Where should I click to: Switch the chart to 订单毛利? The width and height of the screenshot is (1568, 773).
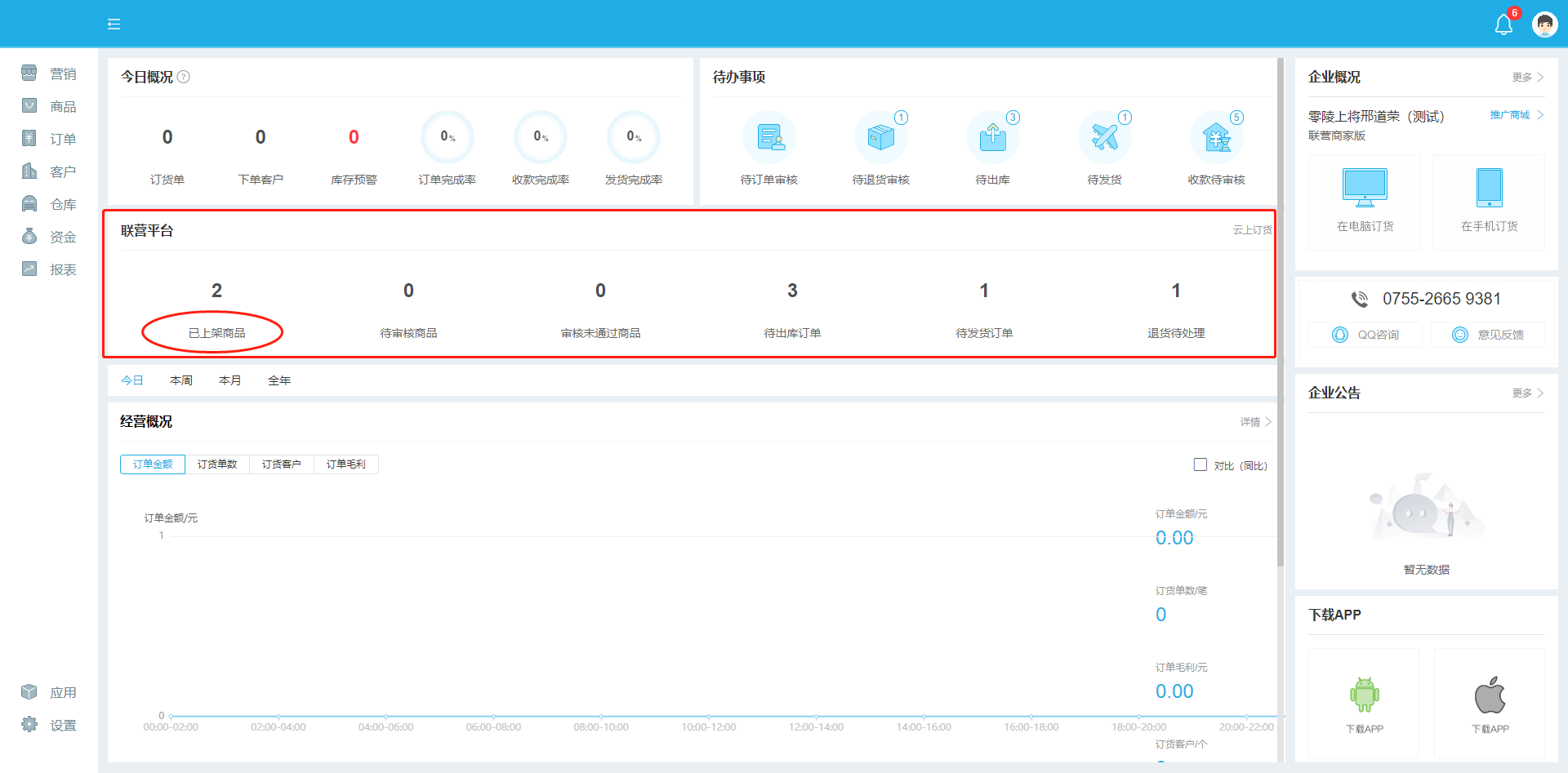[x=346, y=464]
